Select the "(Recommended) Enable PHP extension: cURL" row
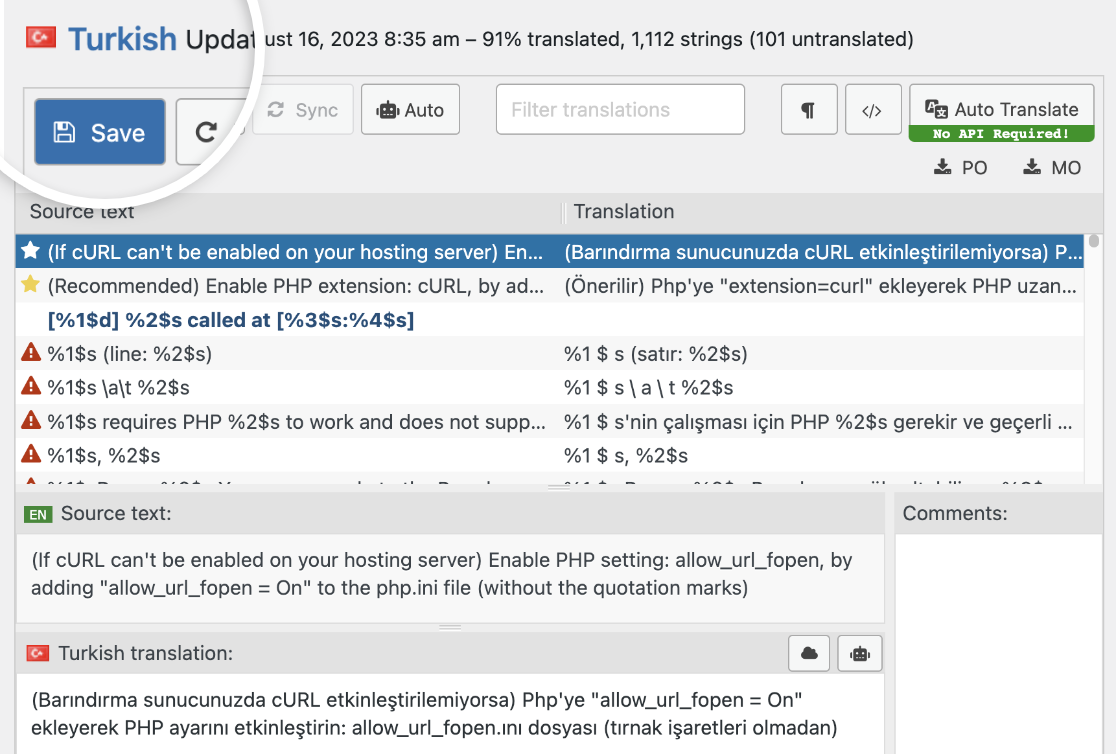1116x754 pixels. pyautogui.click(x=549, y=286)
